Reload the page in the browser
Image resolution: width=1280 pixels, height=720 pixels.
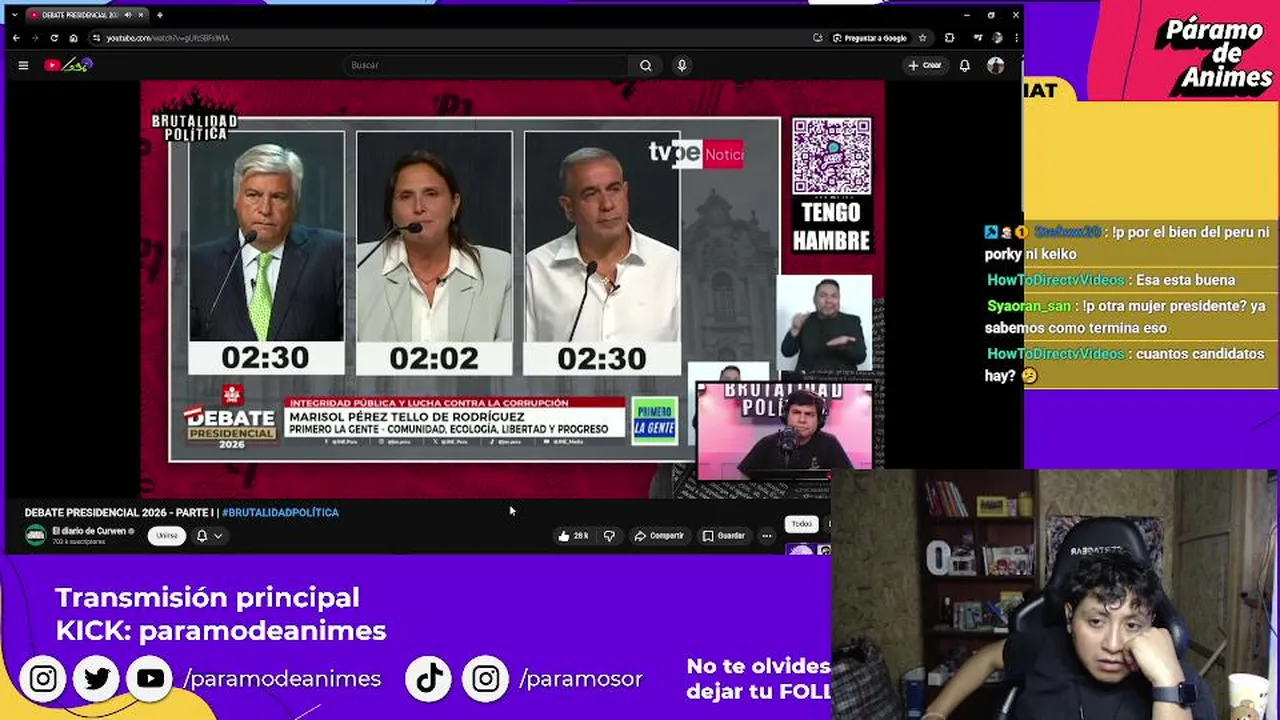coord(54,38)
